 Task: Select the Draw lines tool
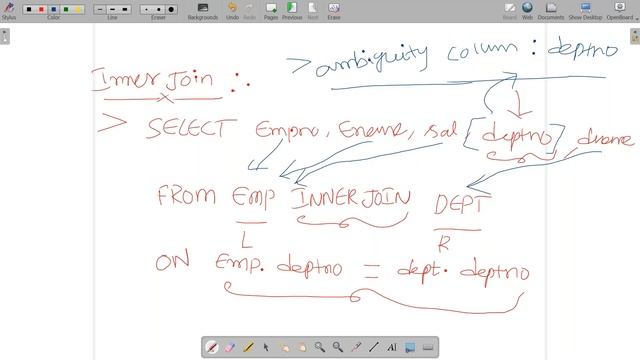point(373,347)
